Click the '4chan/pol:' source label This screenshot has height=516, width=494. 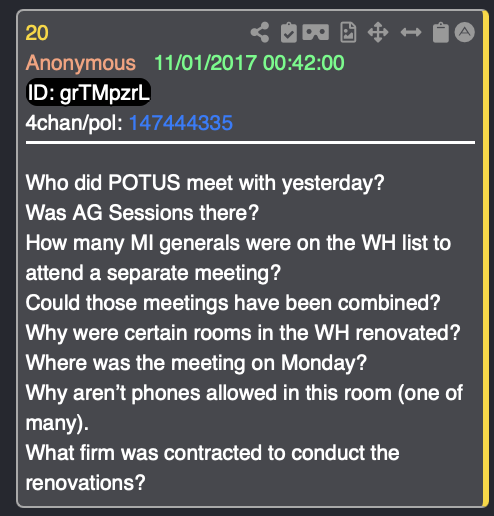[74, 123]
